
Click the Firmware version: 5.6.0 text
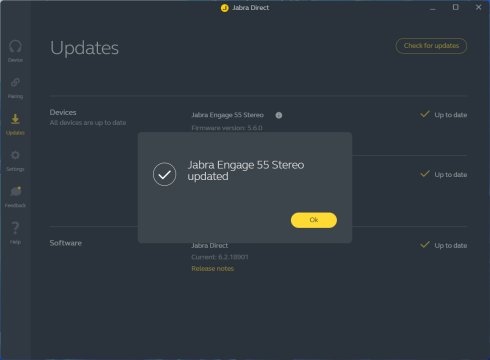tap(227, 128)
